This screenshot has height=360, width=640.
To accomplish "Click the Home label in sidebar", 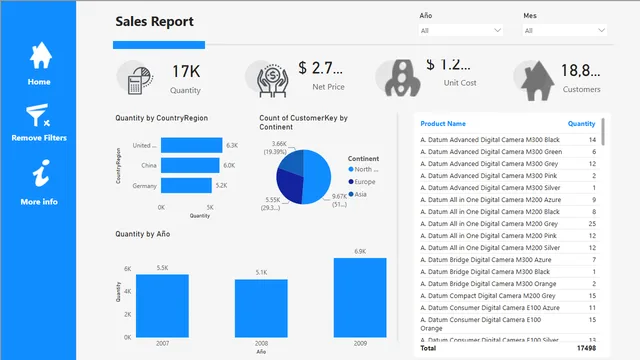I will [x=39, y=82].
